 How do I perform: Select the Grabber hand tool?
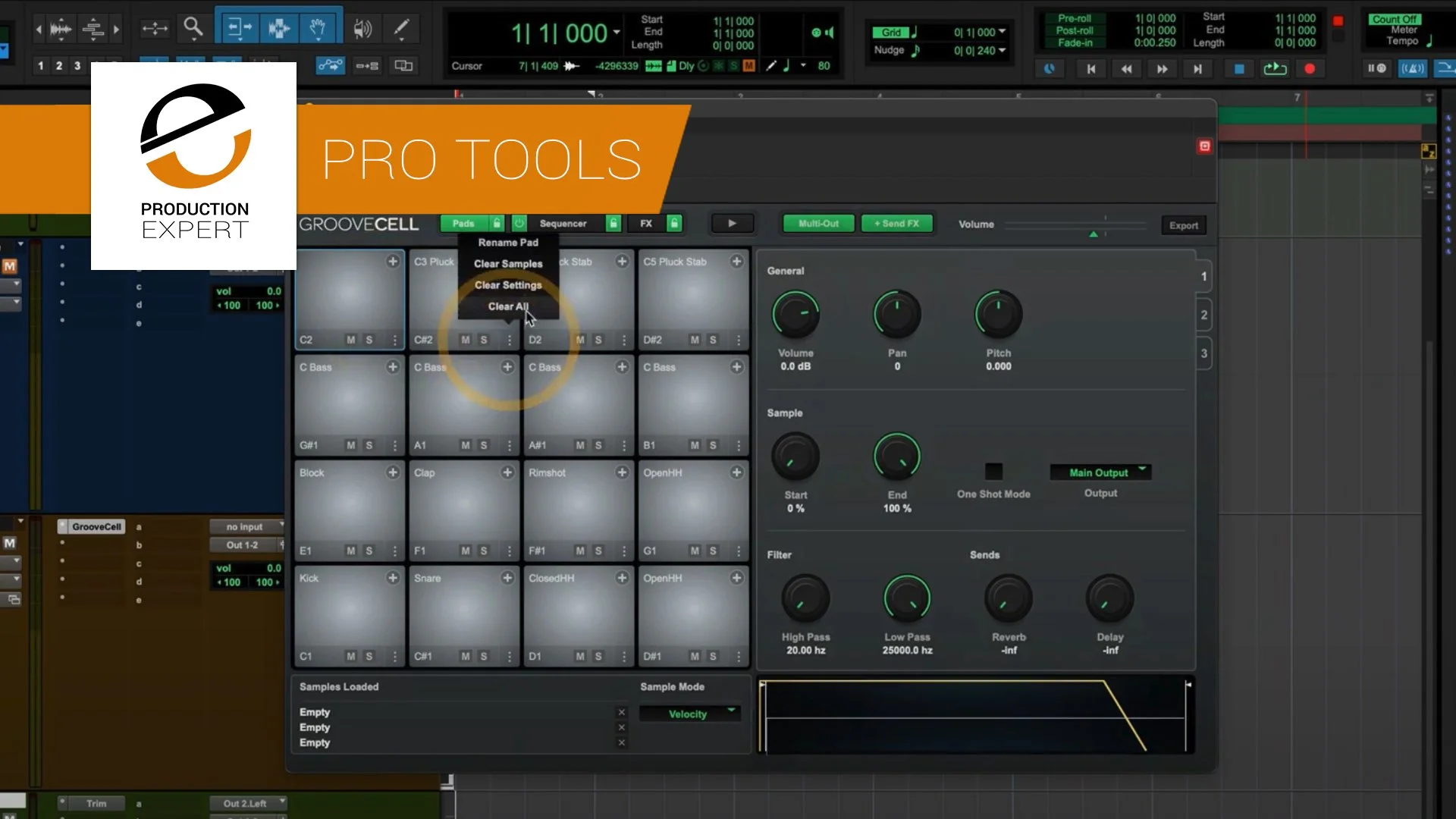(318, 29)
